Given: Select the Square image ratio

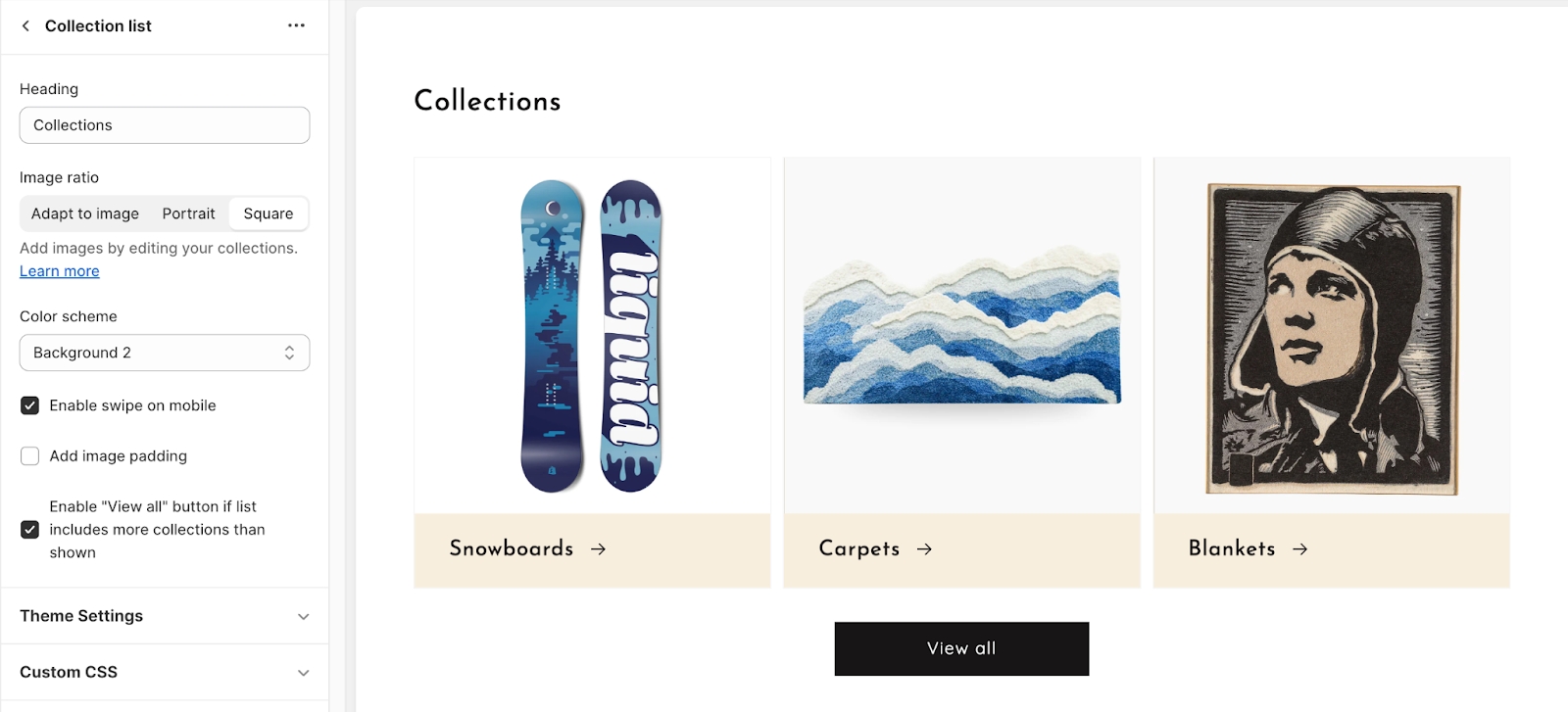Looking at the screenshot, I should (x=268, y=214).
